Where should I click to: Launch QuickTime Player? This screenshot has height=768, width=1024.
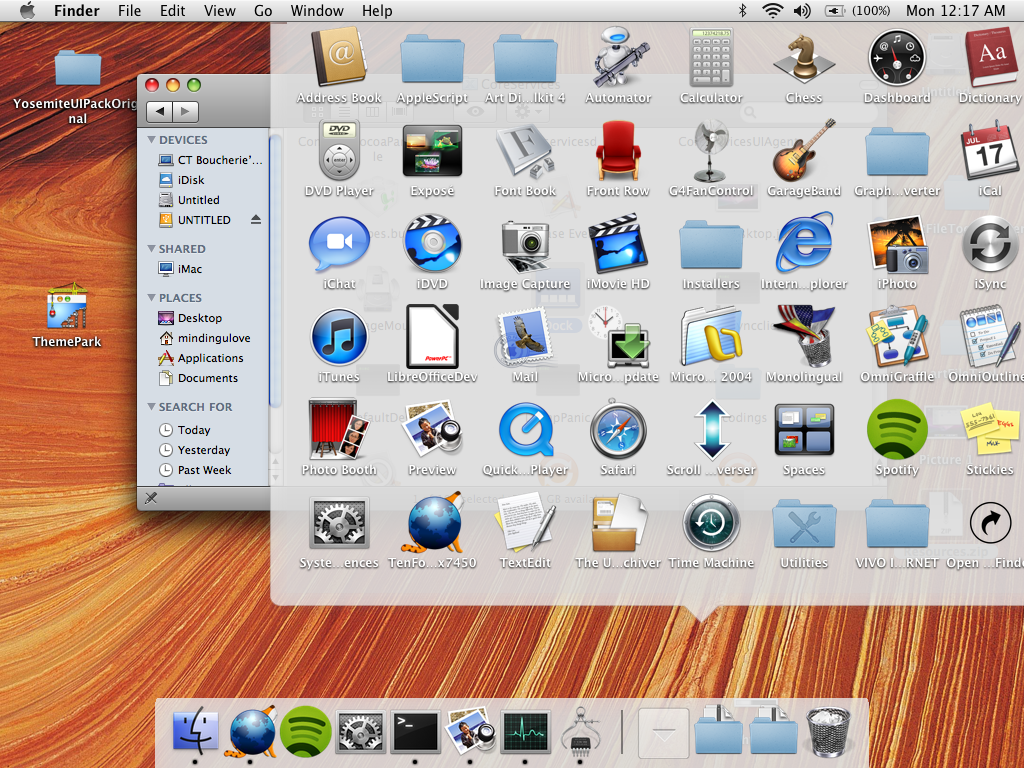point(525,431)
